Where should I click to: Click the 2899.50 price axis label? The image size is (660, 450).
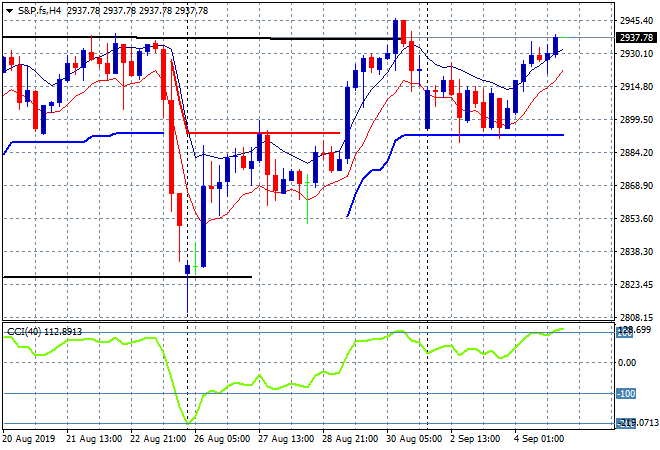coord(636,120)
